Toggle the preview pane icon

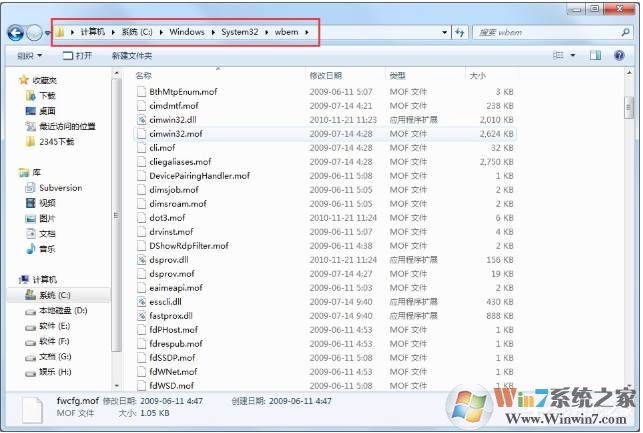pos(595,55)
